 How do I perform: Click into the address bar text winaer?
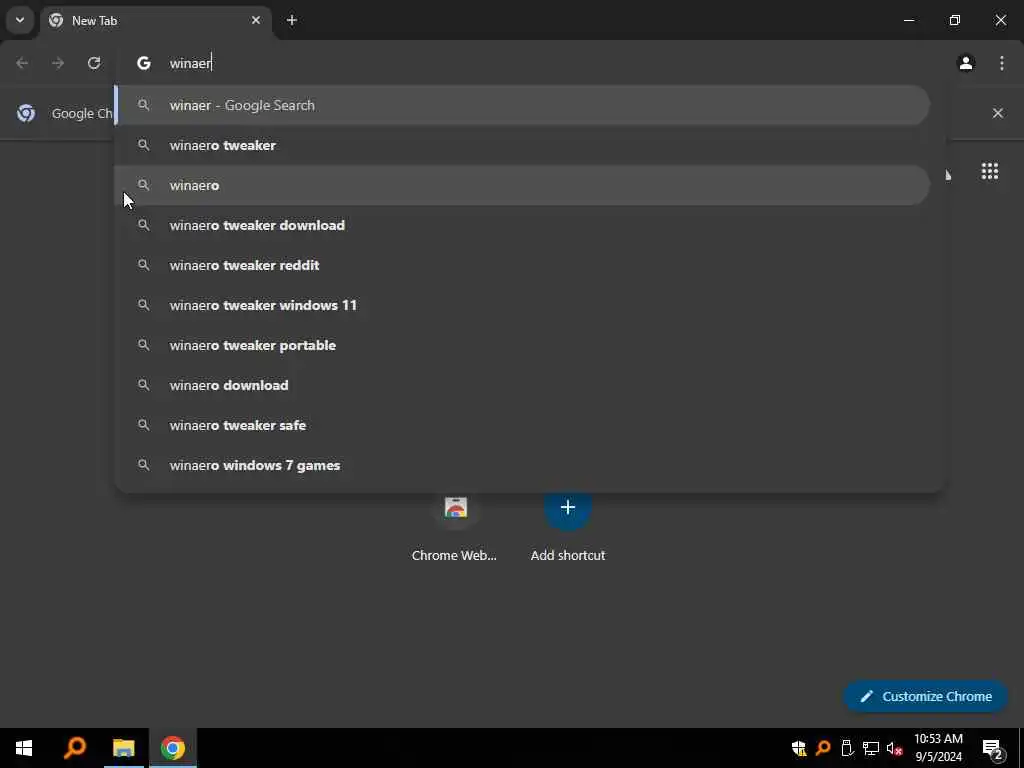(x=191, y=63)
